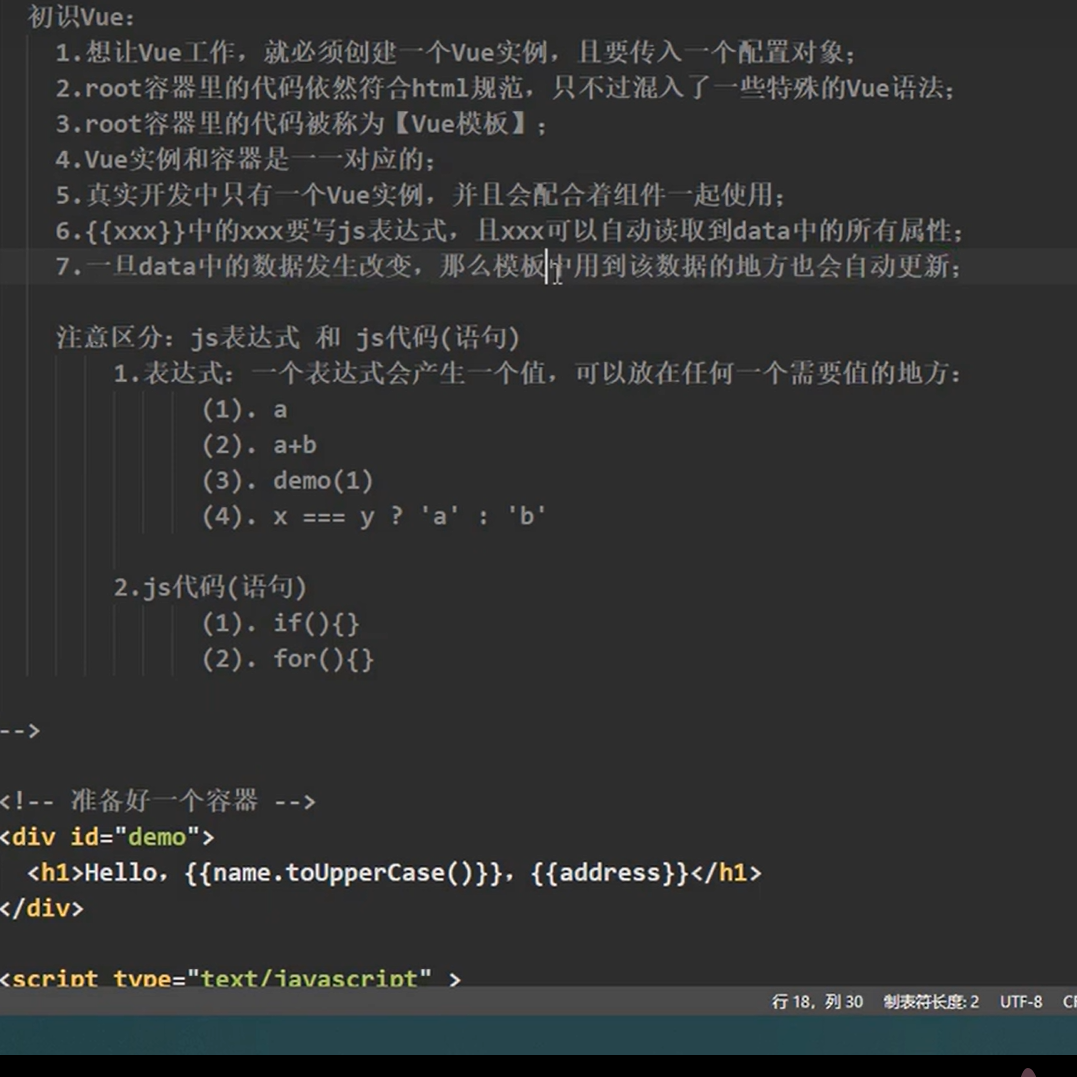Change file encoding UTF-8 in status bar
The width and height of the screenshot is (1077, 1077).
pyautogui.click(x=1021, y=1001)
